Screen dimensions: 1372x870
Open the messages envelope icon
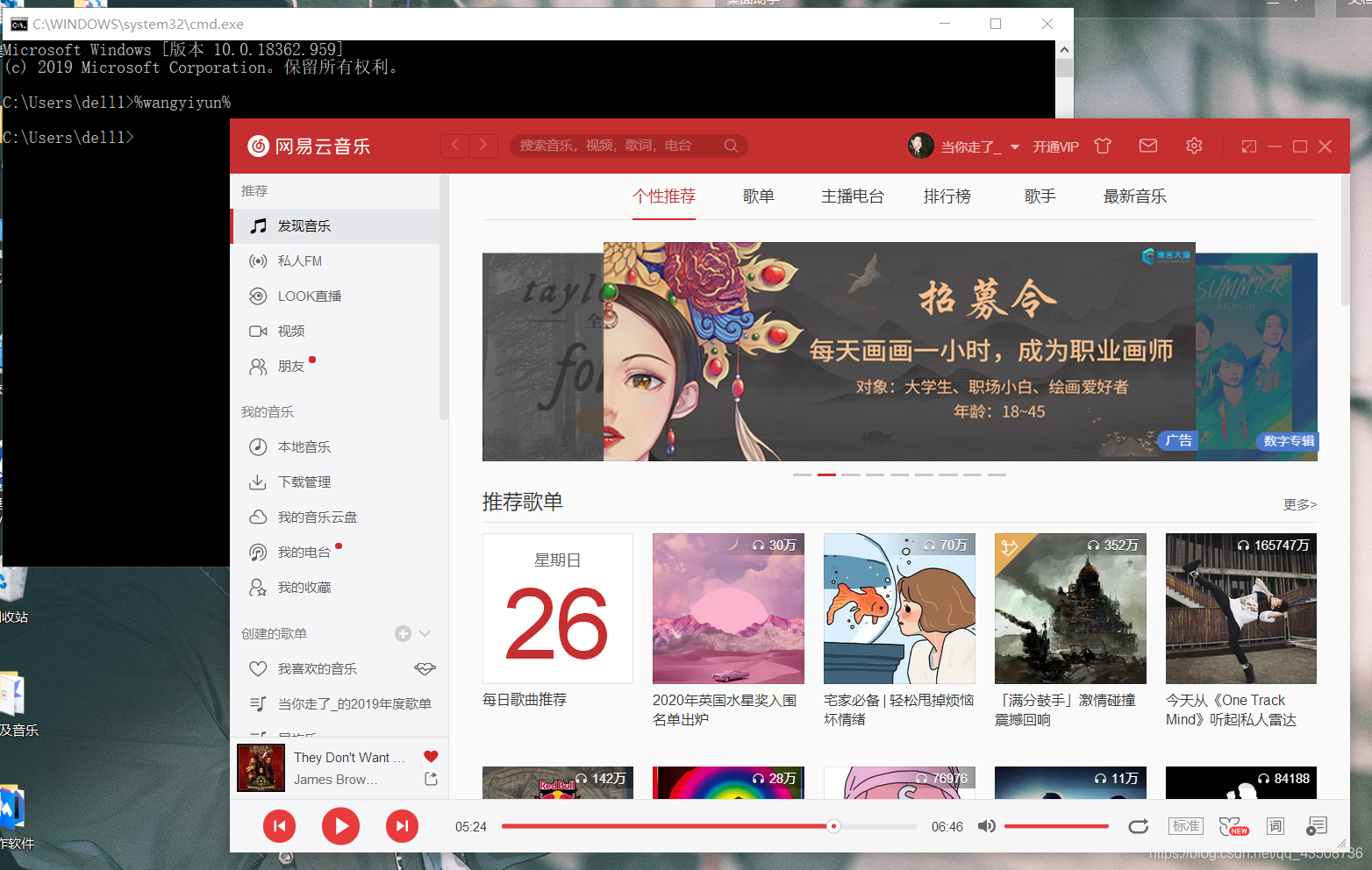tap(1148, 146)
